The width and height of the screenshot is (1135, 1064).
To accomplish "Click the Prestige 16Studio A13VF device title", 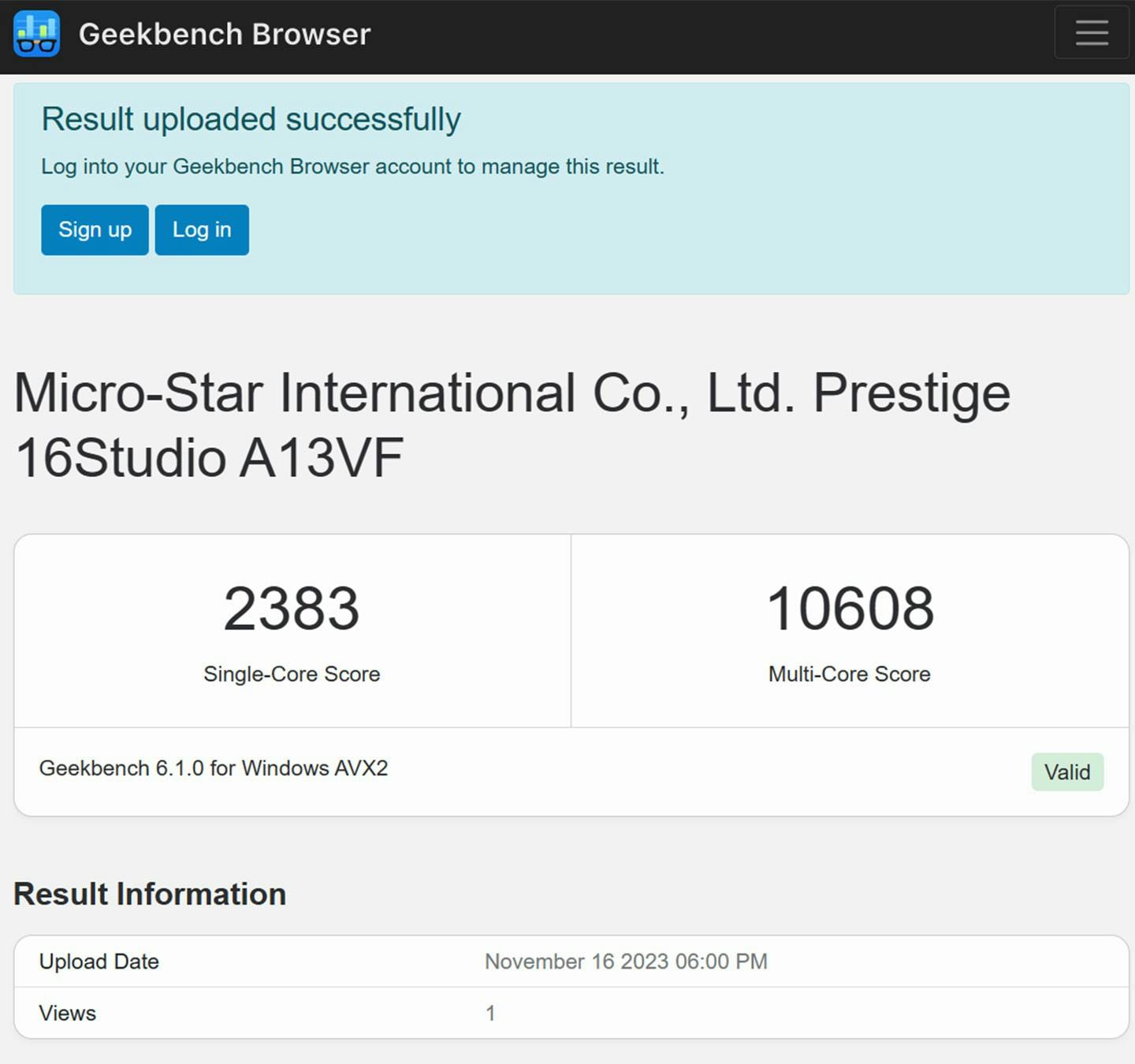I will pos(512,424).
